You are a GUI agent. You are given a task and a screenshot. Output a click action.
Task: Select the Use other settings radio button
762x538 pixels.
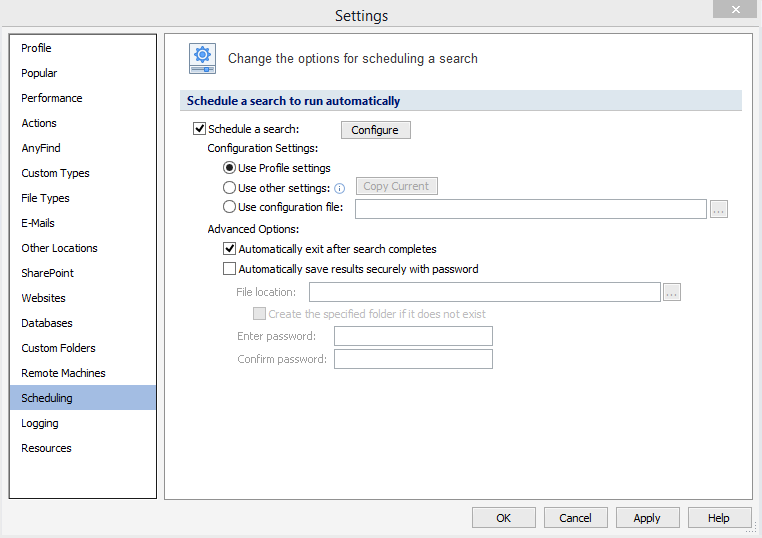(x=229, y=188)
